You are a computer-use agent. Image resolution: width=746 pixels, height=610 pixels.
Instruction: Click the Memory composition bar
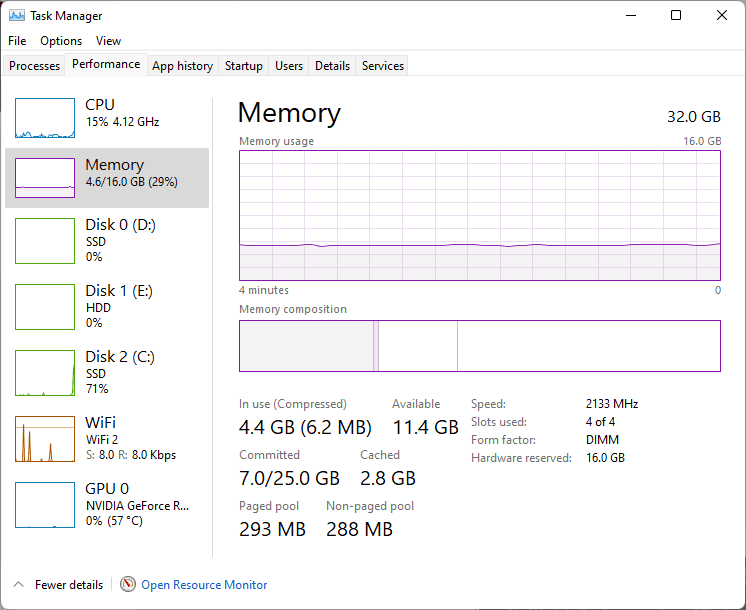[480, 346]
